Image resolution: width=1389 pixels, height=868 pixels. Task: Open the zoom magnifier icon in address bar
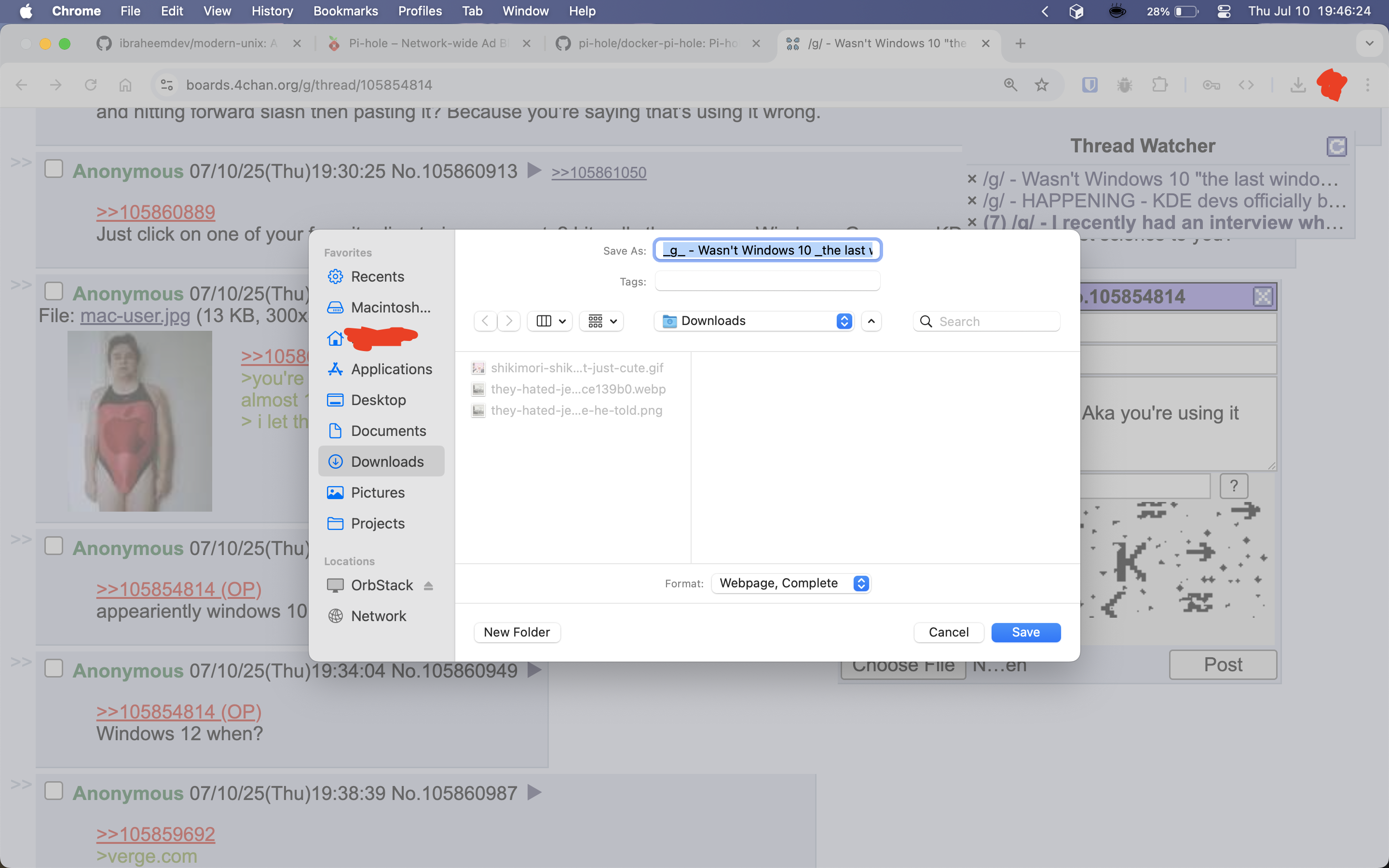[x=1011, y=85]
